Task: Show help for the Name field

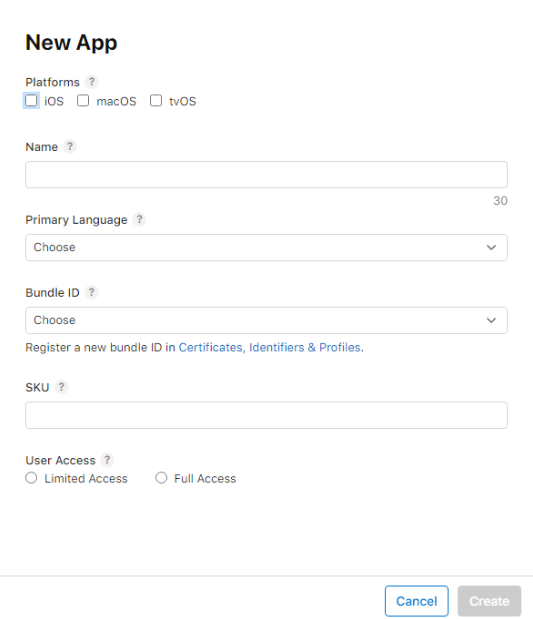Action: 70,146
